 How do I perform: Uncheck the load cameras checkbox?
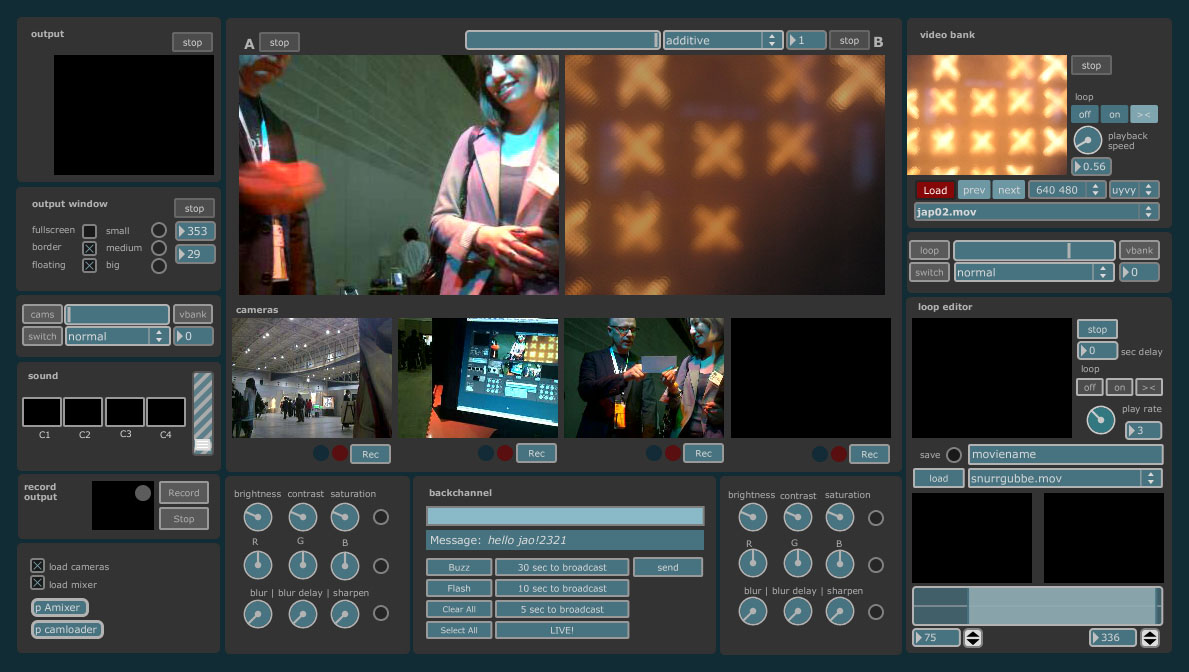[38, 566]
